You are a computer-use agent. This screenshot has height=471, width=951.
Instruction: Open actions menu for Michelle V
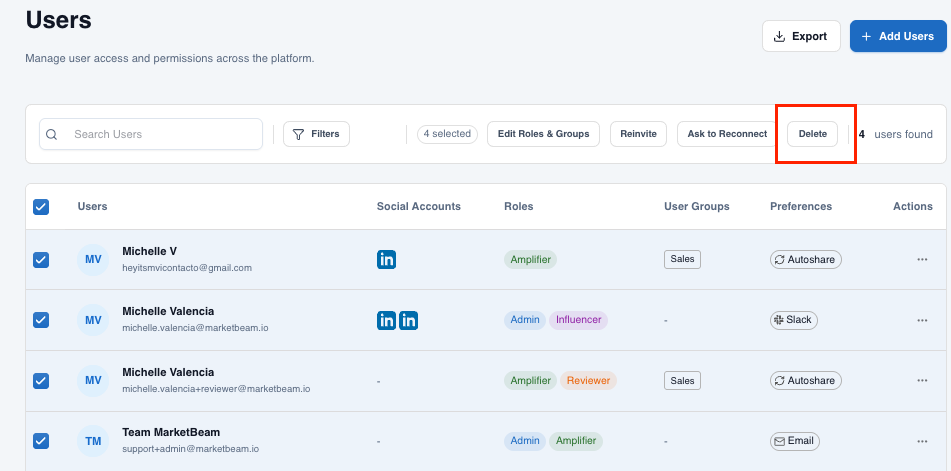[x=922, y=260]
